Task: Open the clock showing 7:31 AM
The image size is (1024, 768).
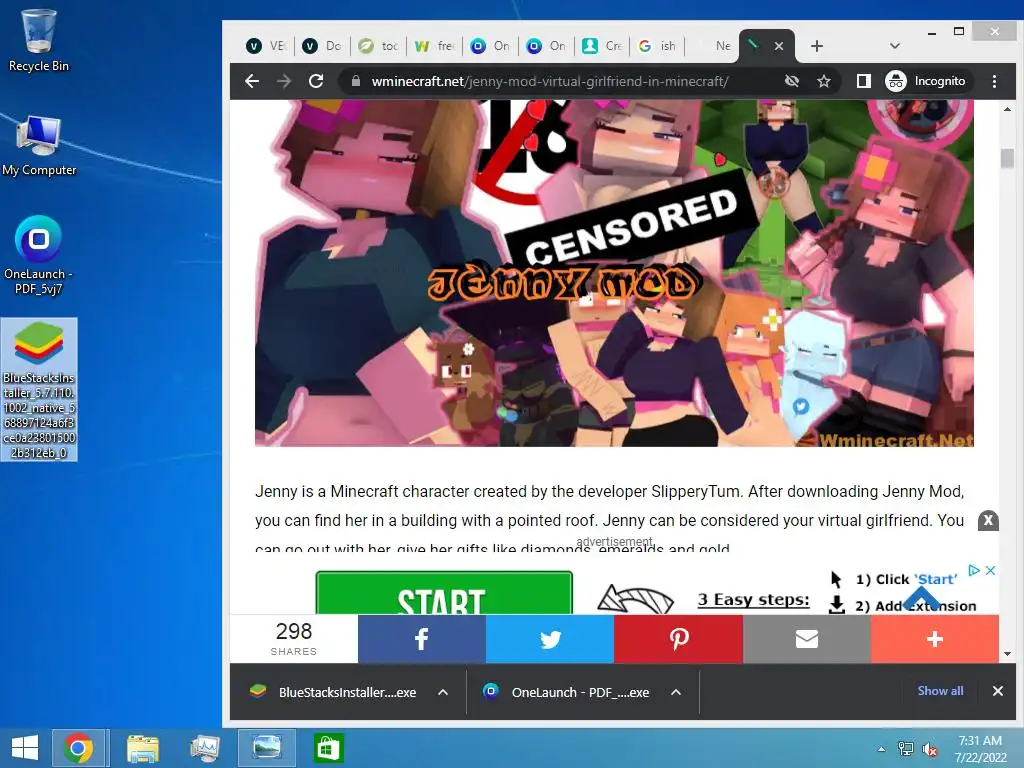Action: click(x=980, y=749)
